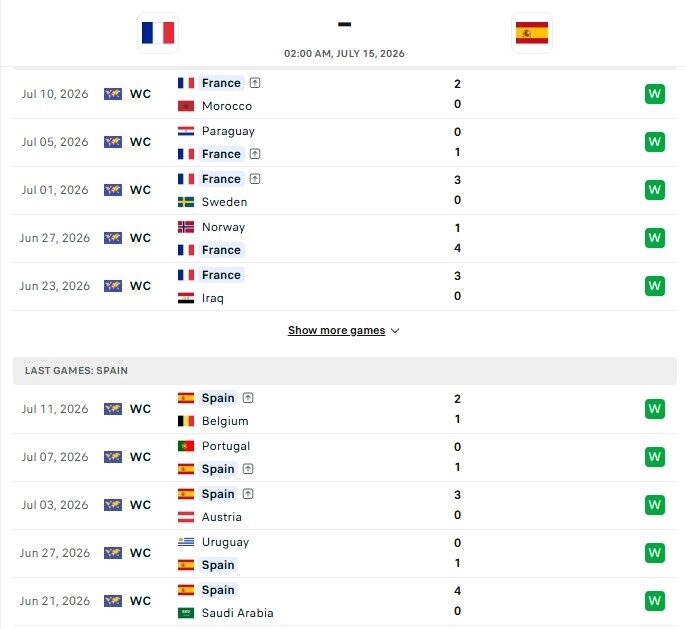Image resolution: width=686 pixels, height=629 pixels.
Task: Open the Last Games: Spain section header
Action: tap(345, 370)
